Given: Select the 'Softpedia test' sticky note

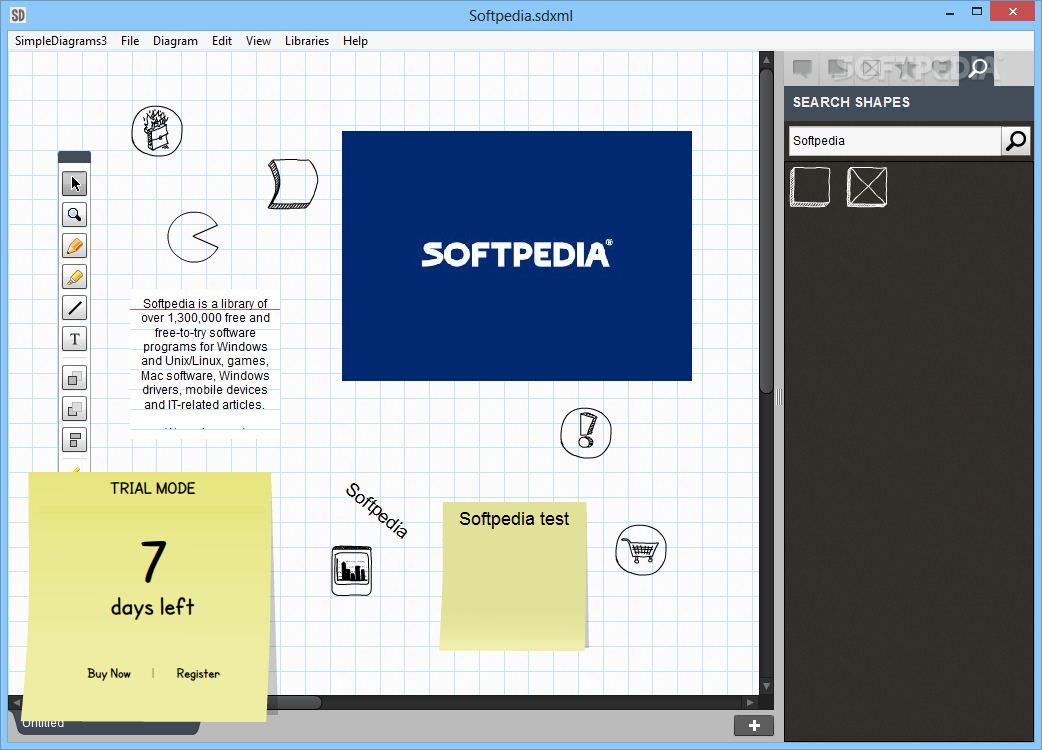Looking at the screenshot, I should (x=514, y=576).
